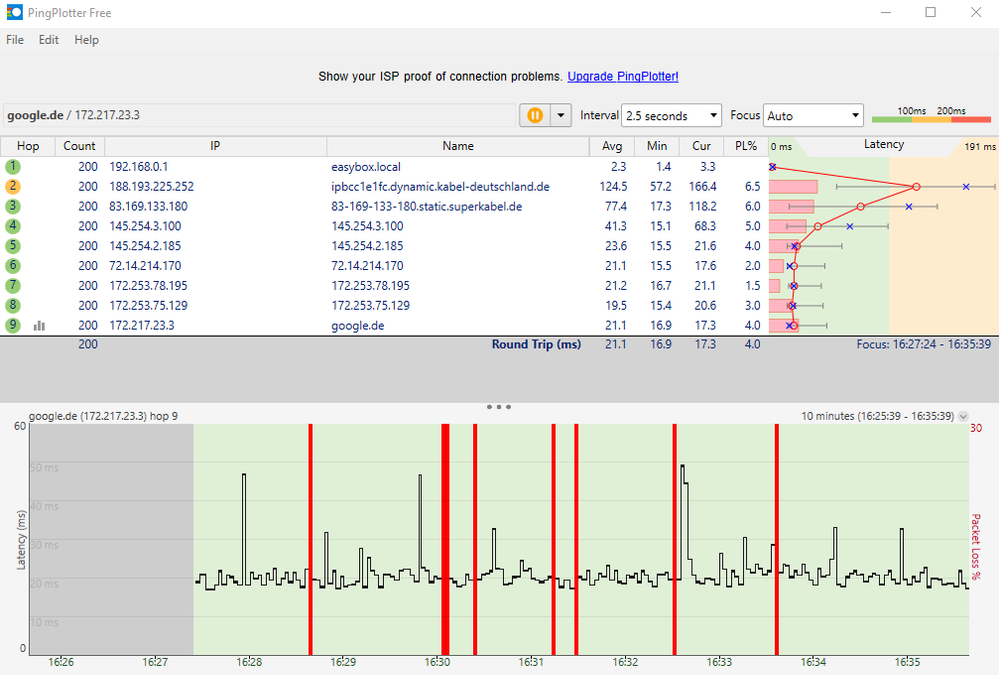The width and height of the screenshot is (999, 675).
Task: Open the File menu
Action: click(x=15, y=40)
